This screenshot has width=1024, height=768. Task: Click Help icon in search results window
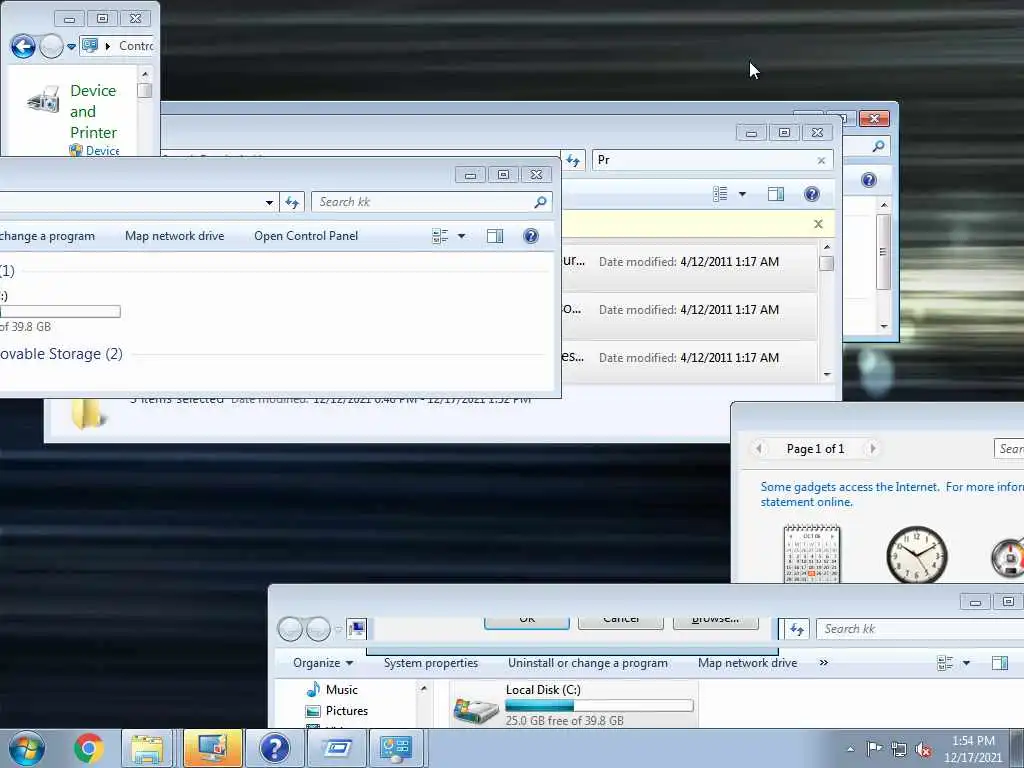812,194
